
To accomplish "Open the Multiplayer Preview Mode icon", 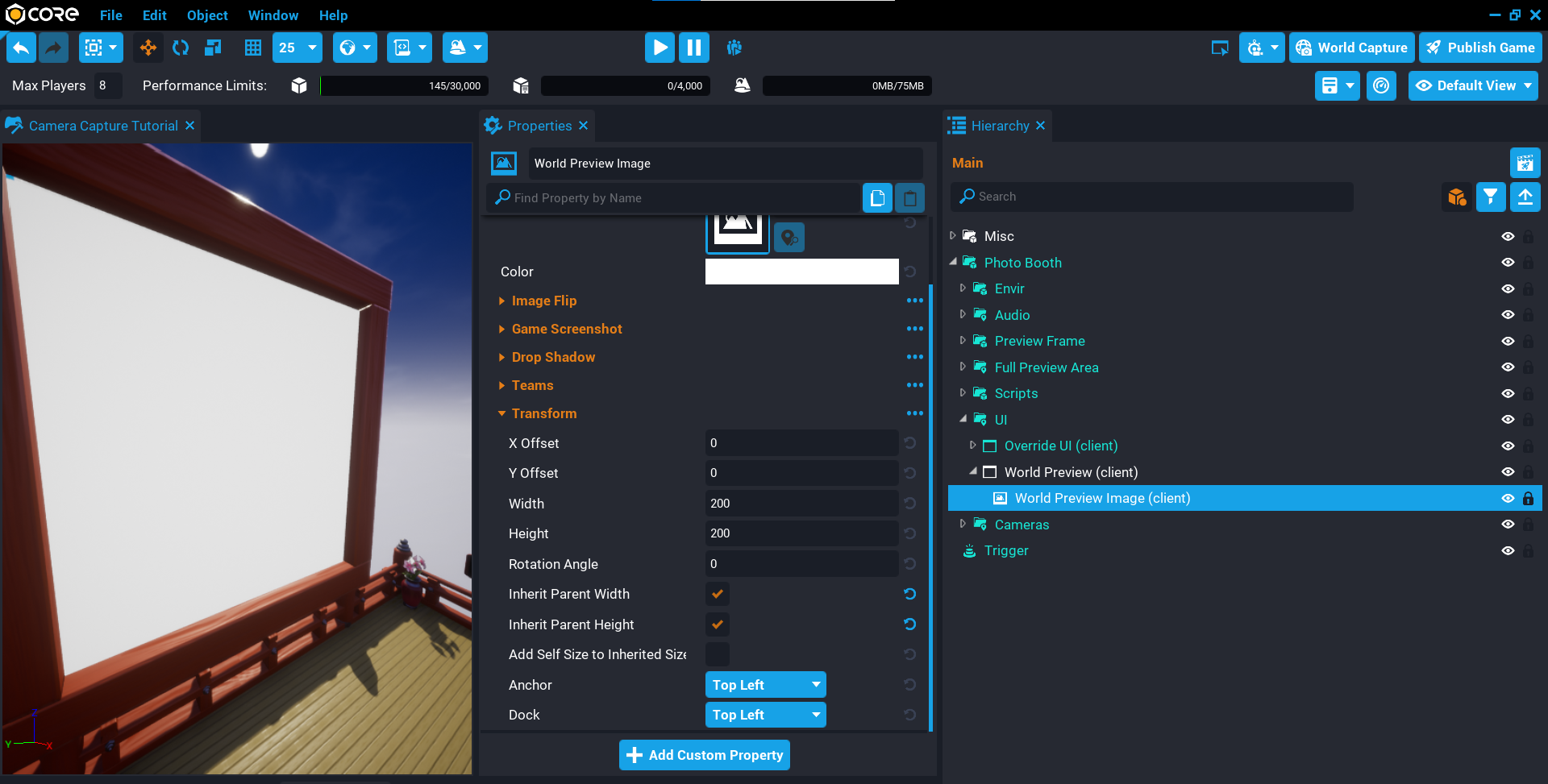I will (x=734, y=48).
